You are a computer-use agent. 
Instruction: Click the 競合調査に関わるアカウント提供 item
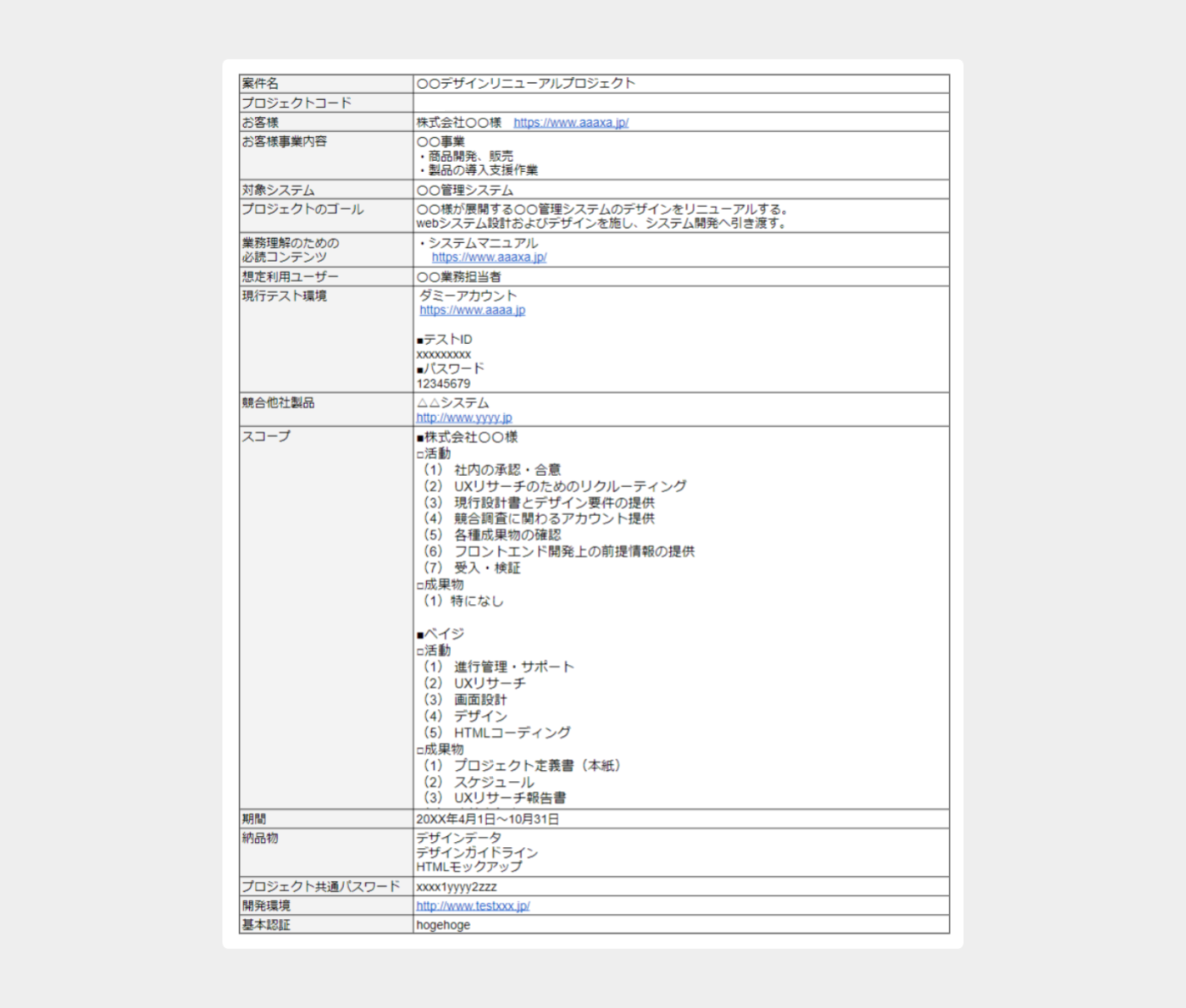point(554,518)
